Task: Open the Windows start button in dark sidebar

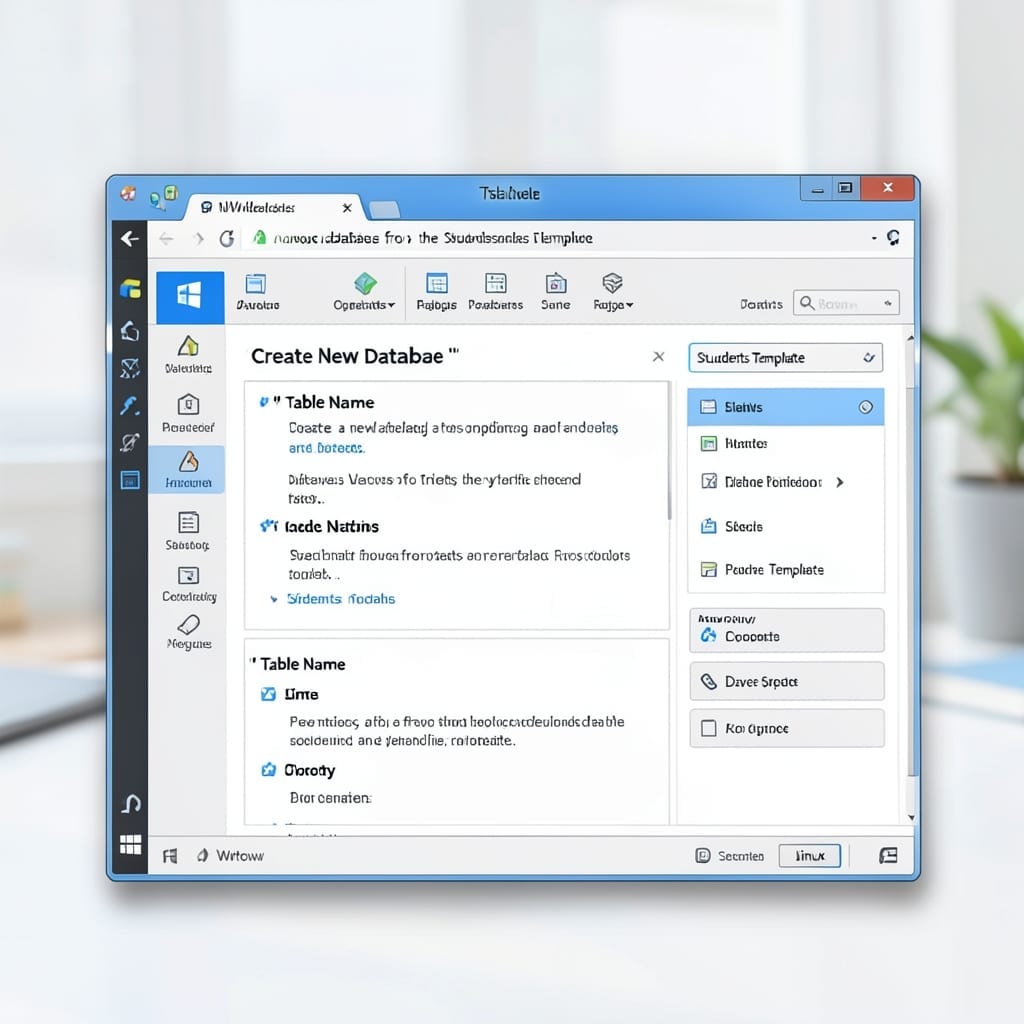Action: [x=131, y=844]
